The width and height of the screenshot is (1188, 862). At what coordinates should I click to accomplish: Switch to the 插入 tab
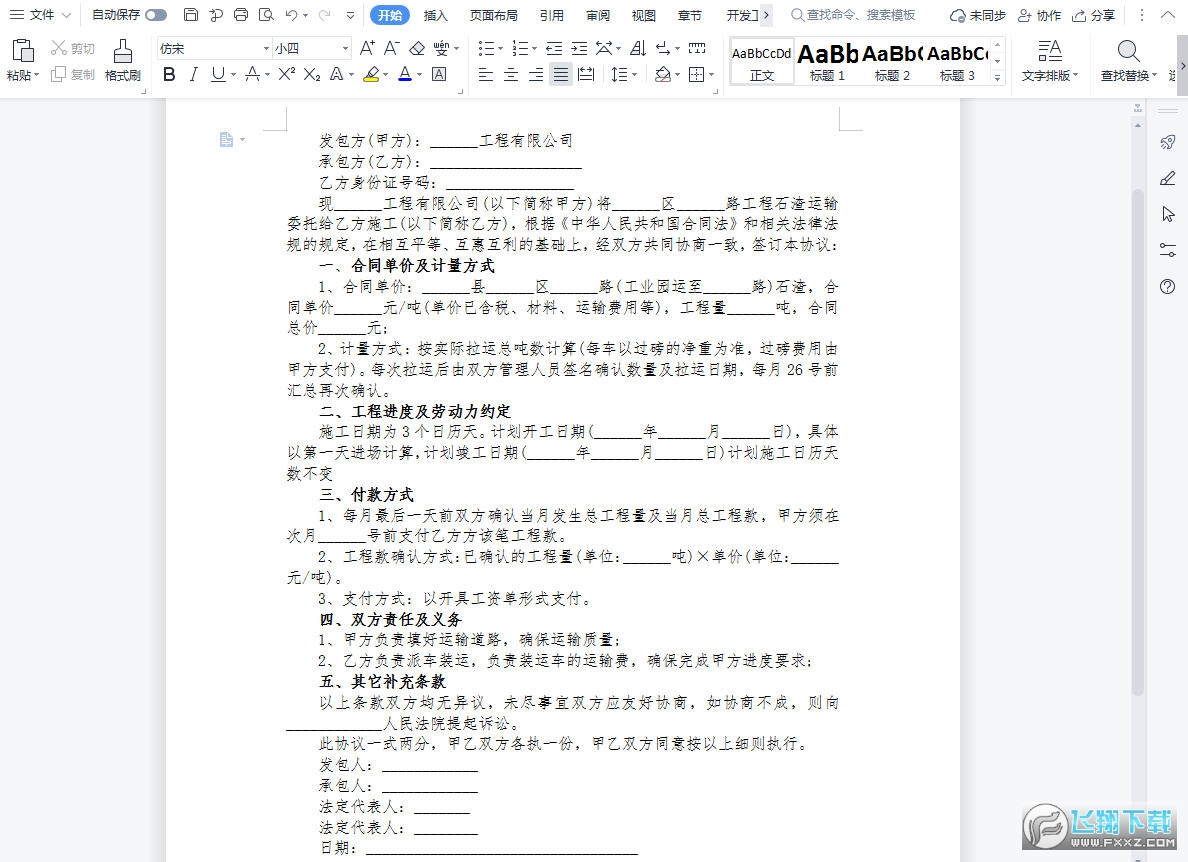tap(436, 15)
